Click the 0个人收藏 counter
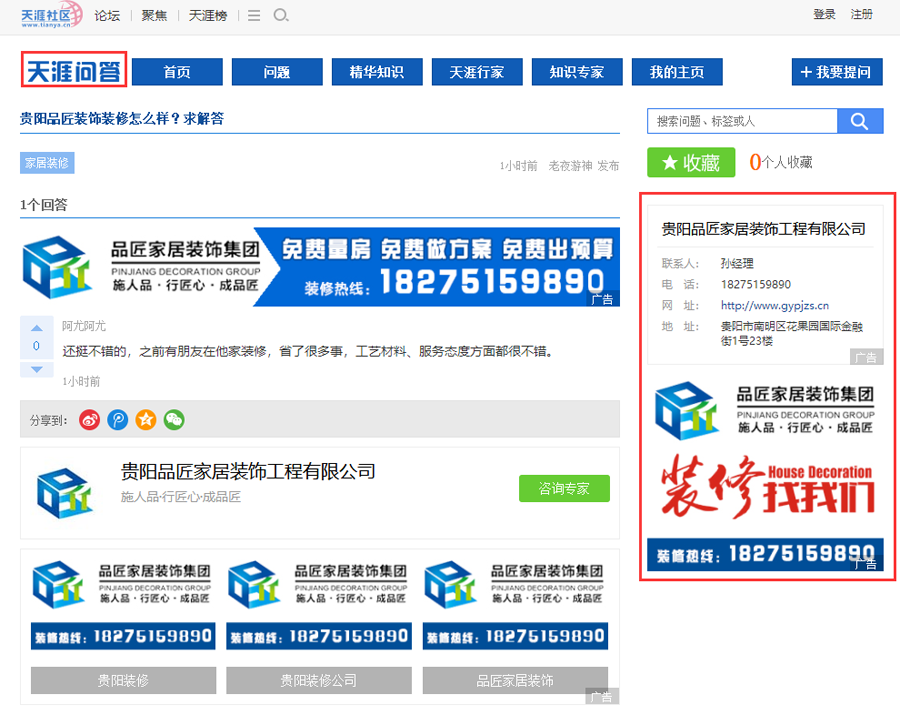 point(781,162)
